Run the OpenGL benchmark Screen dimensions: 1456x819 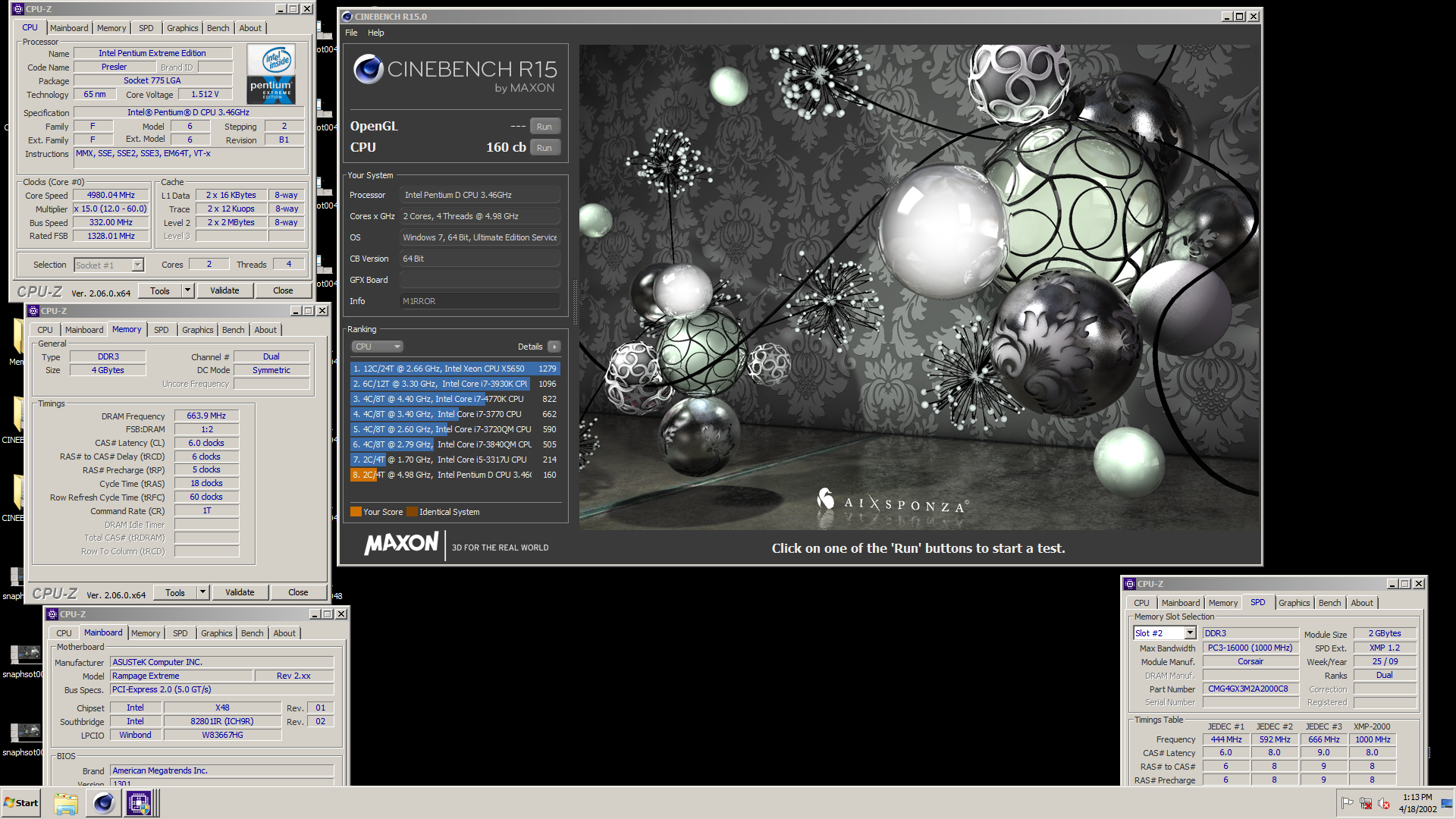pos(544,127)
